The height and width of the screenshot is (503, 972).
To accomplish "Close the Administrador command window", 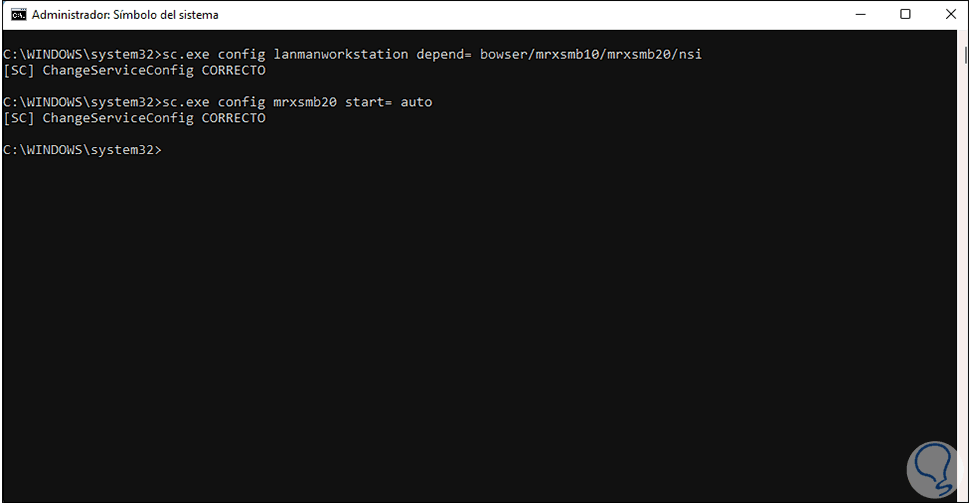I will point(949,15).
